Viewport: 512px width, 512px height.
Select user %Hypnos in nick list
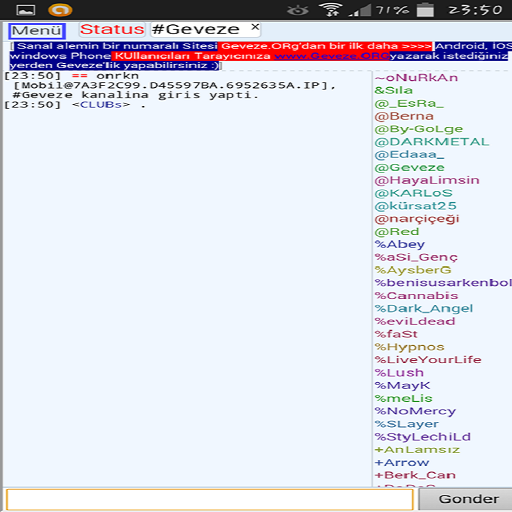tap(409, 347)
